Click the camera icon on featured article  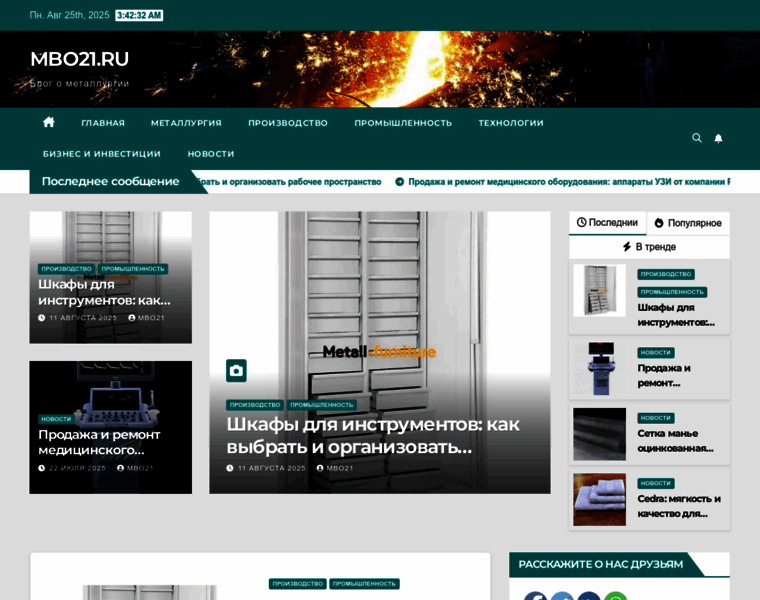coord(236,371)
